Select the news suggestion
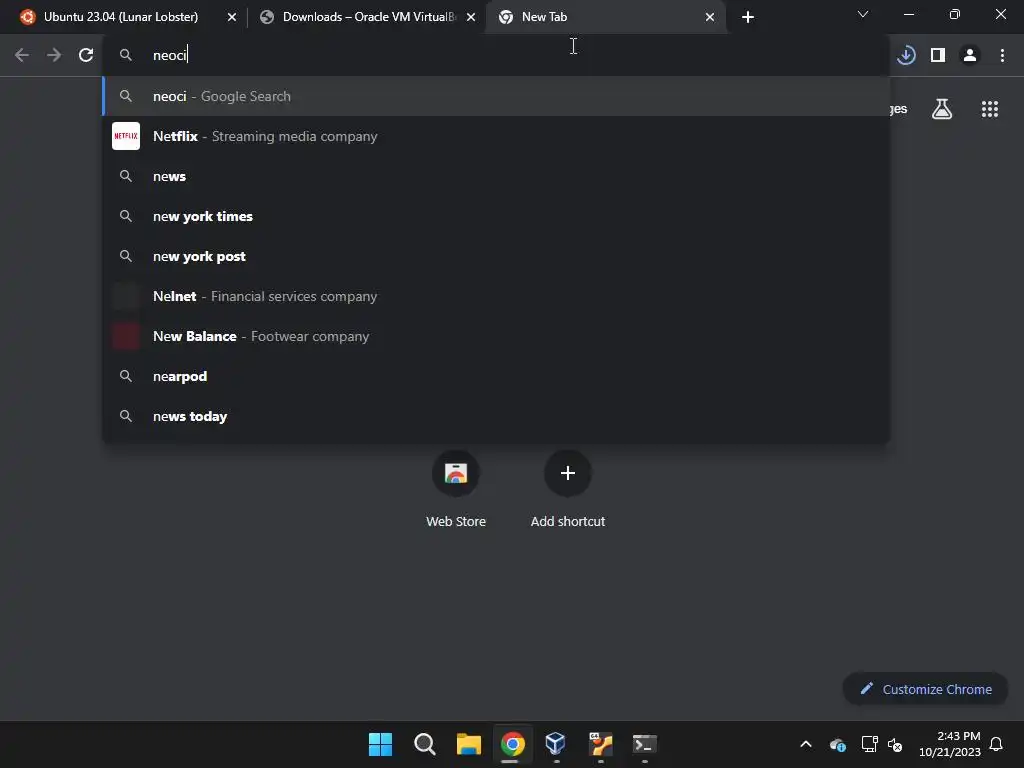1024x768 pixels. [x=496, y=176]
